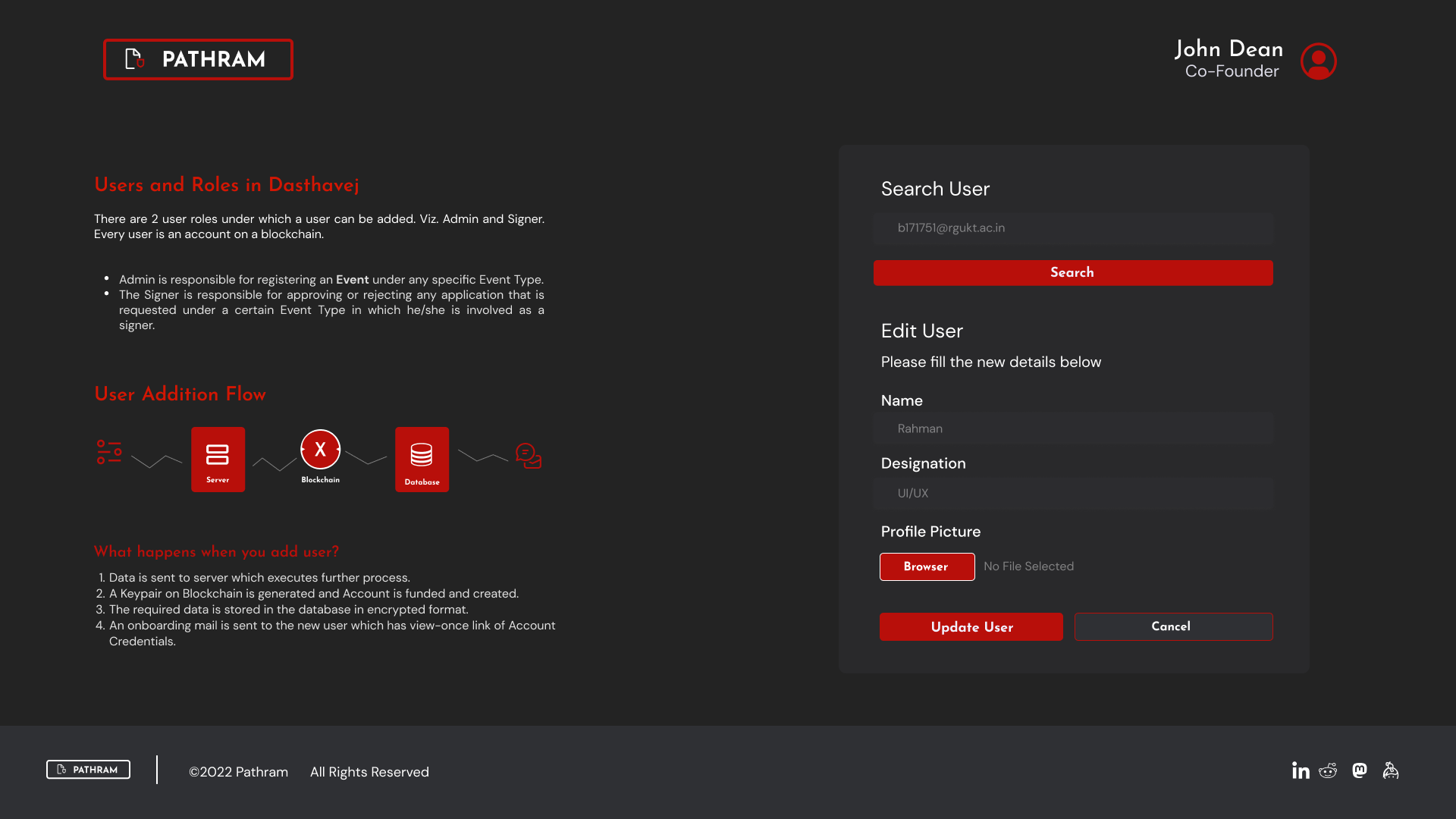Click the Blockchain X icon in the flow
This screenshot has height=819, width=1456.
point(320,450)
